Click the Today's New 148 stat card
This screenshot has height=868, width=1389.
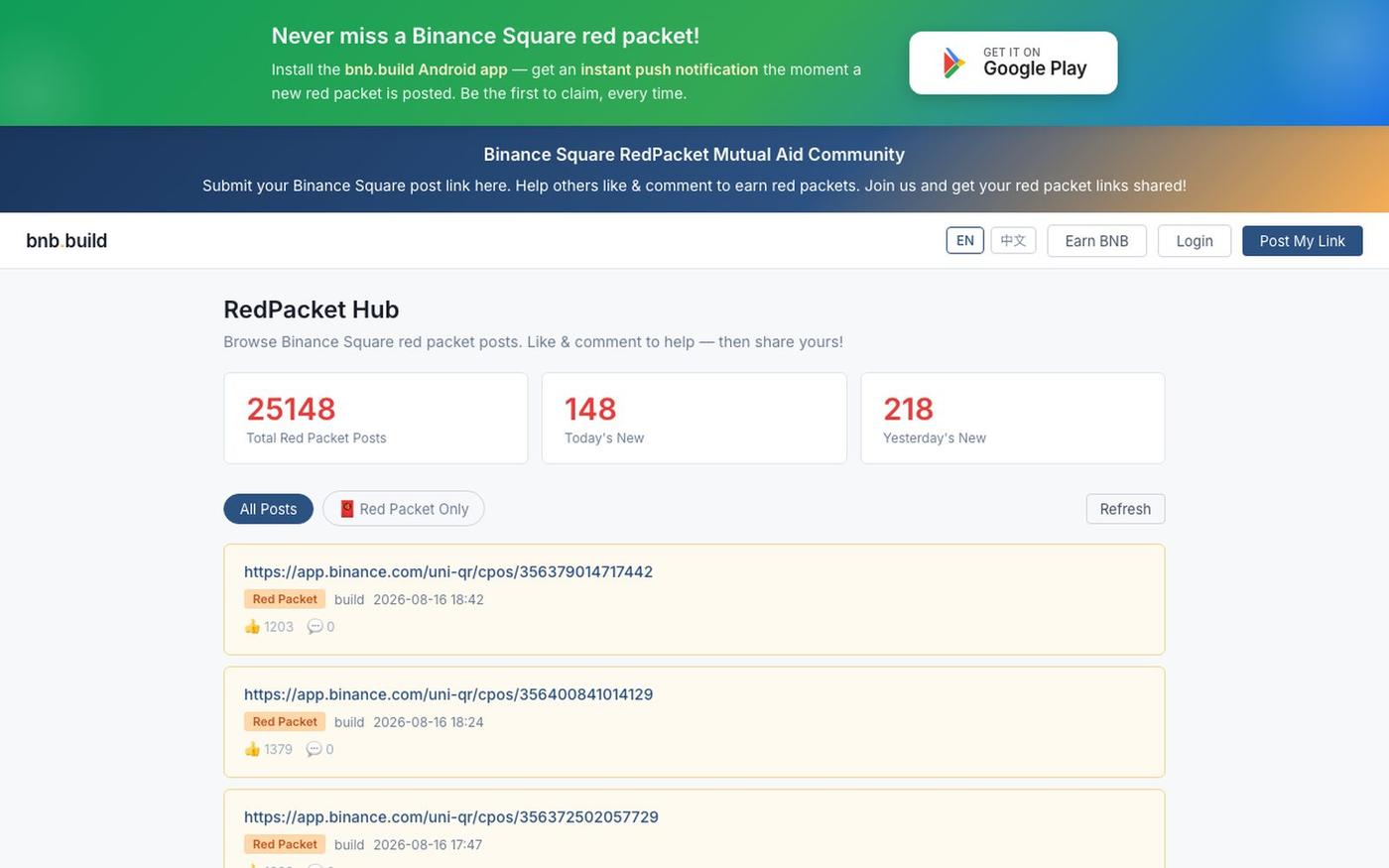tap(694, 419)
